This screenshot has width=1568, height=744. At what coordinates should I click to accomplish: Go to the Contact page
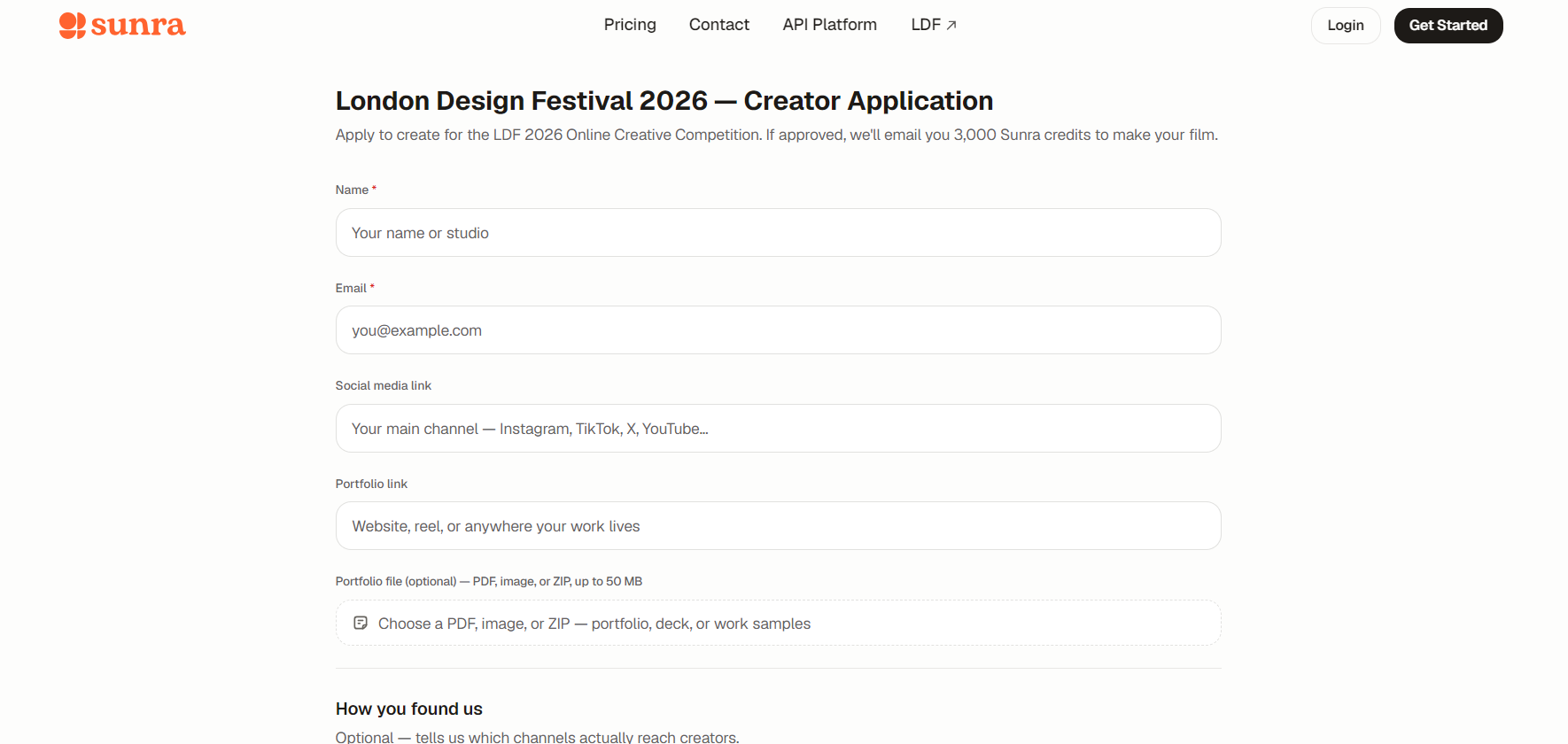pyautogui.click(x=719, y=25)
